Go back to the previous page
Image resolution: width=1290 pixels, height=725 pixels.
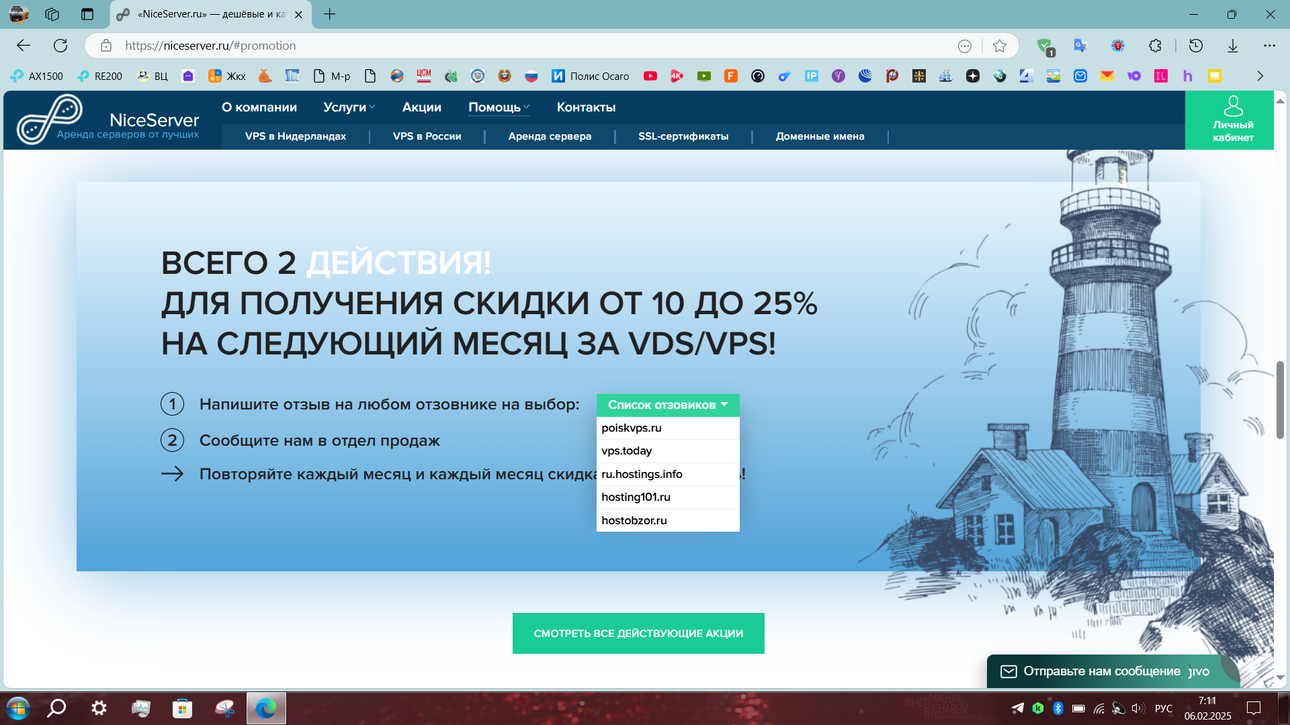24,46
